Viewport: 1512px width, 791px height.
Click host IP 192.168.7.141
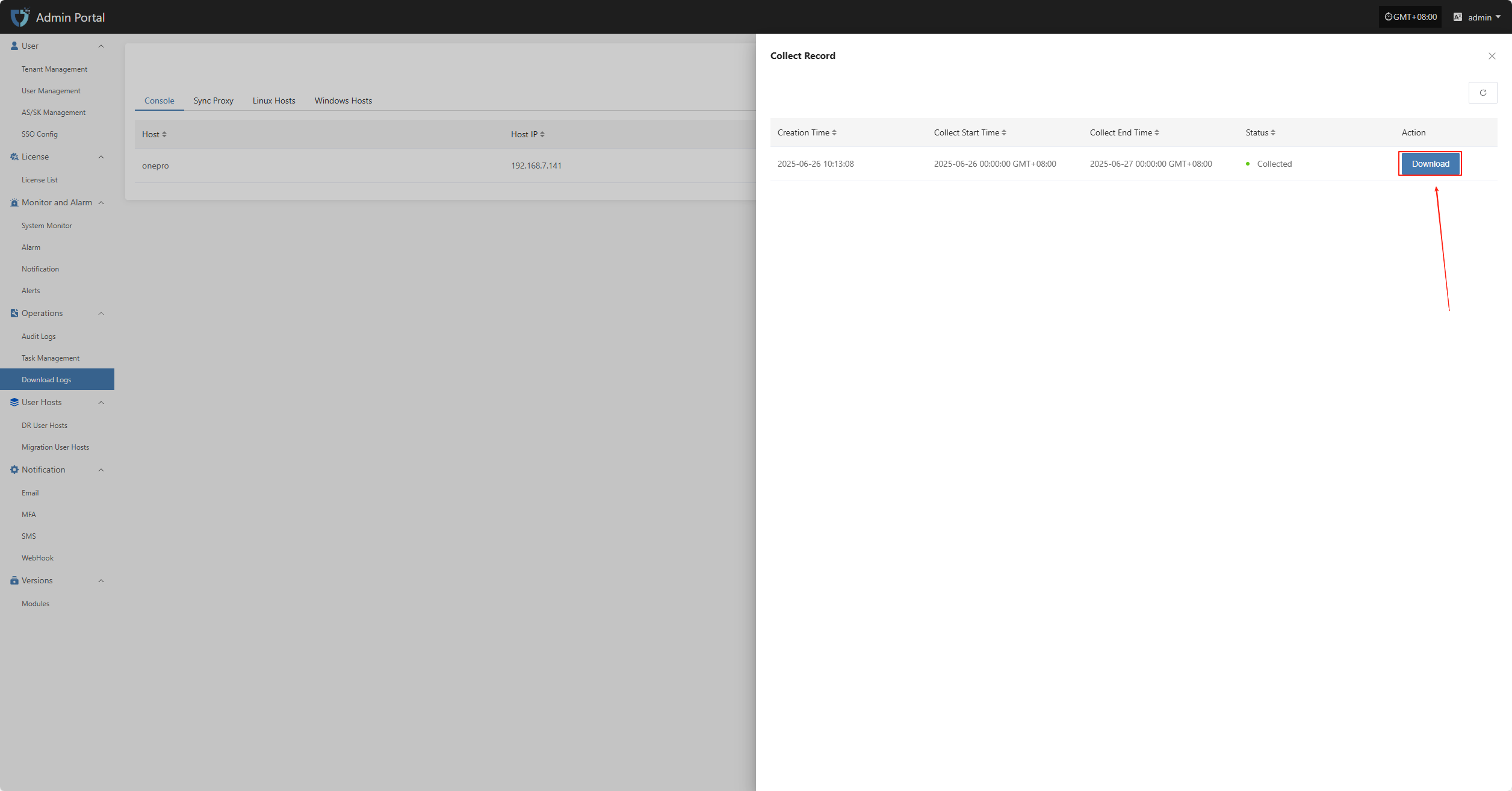click(536, 166)
